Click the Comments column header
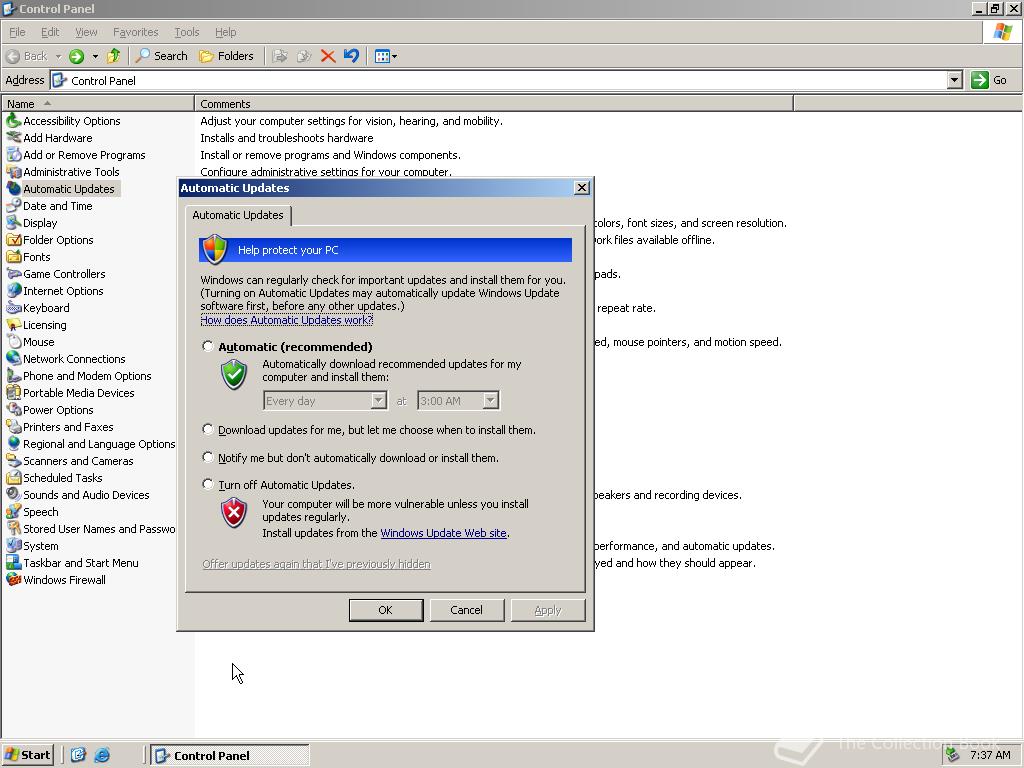This screenshot has width=1024, height=768. pyautogui.click(x=494, y=104)
